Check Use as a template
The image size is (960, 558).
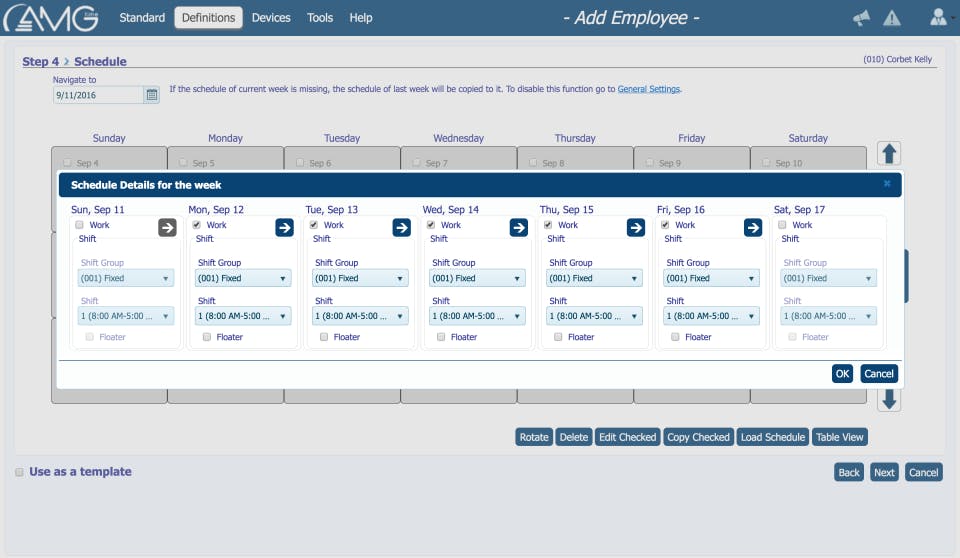click(x=20, y=472)
